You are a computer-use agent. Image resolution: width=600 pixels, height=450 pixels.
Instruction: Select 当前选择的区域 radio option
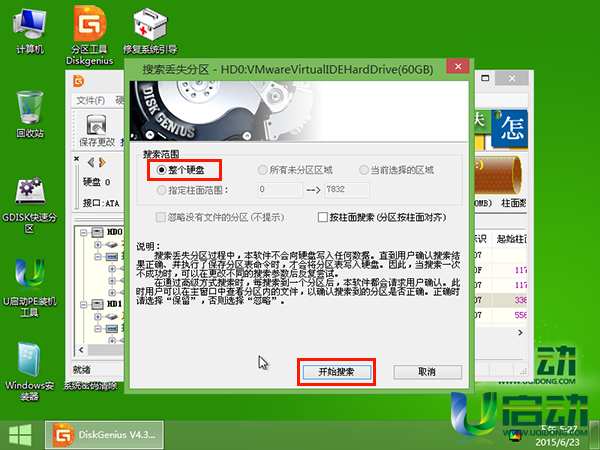[396, 170]
